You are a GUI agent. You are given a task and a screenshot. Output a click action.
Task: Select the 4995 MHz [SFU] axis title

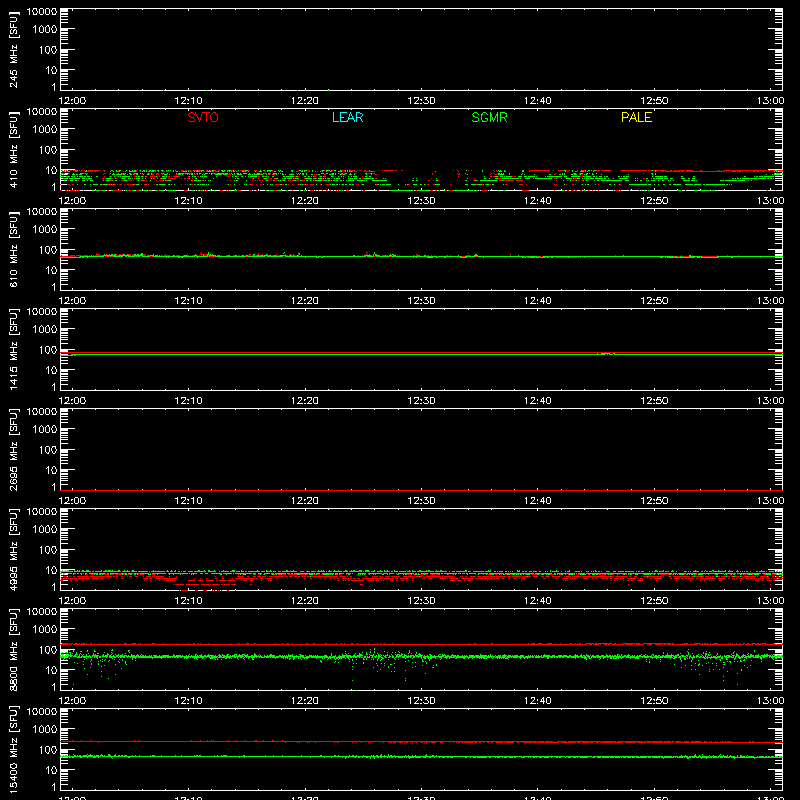click(x=13, y=549)
